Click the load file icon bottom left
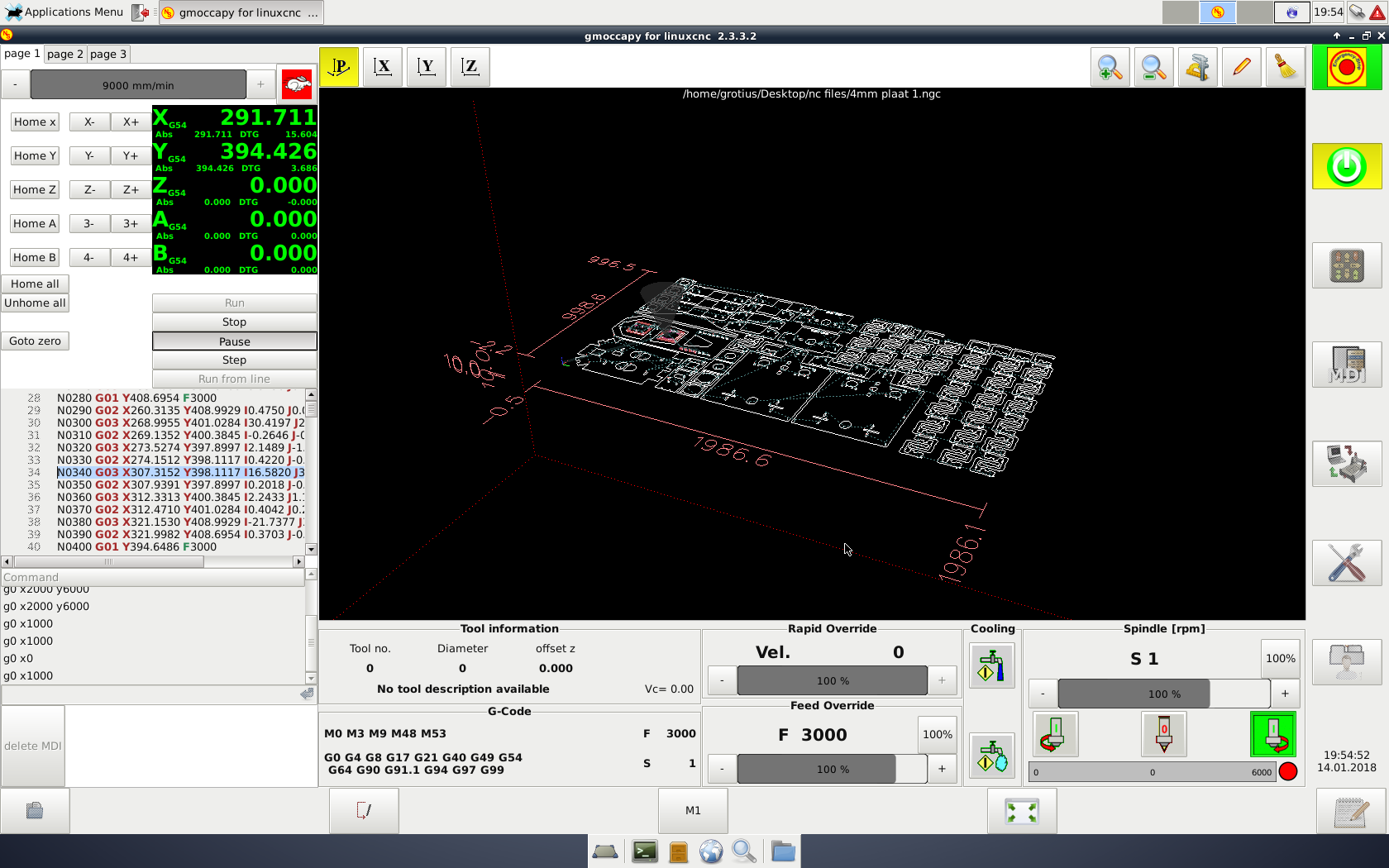Image resolution: width=1389 pixels, height=868 pixels. 35,811
